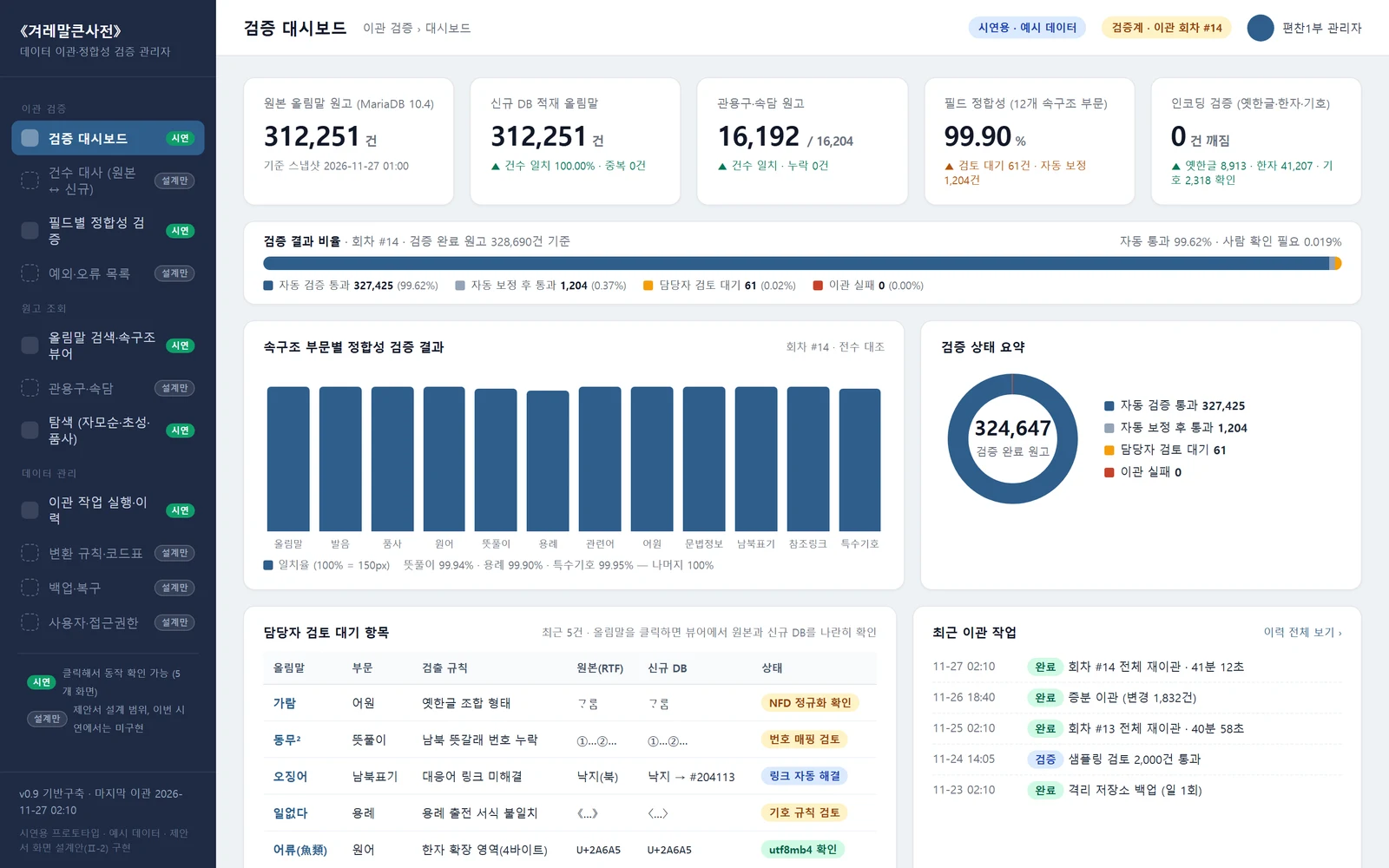
Task: Click 샘플링 검토 2,000건 통과 entry
Action: click(x=1137, y=759)
